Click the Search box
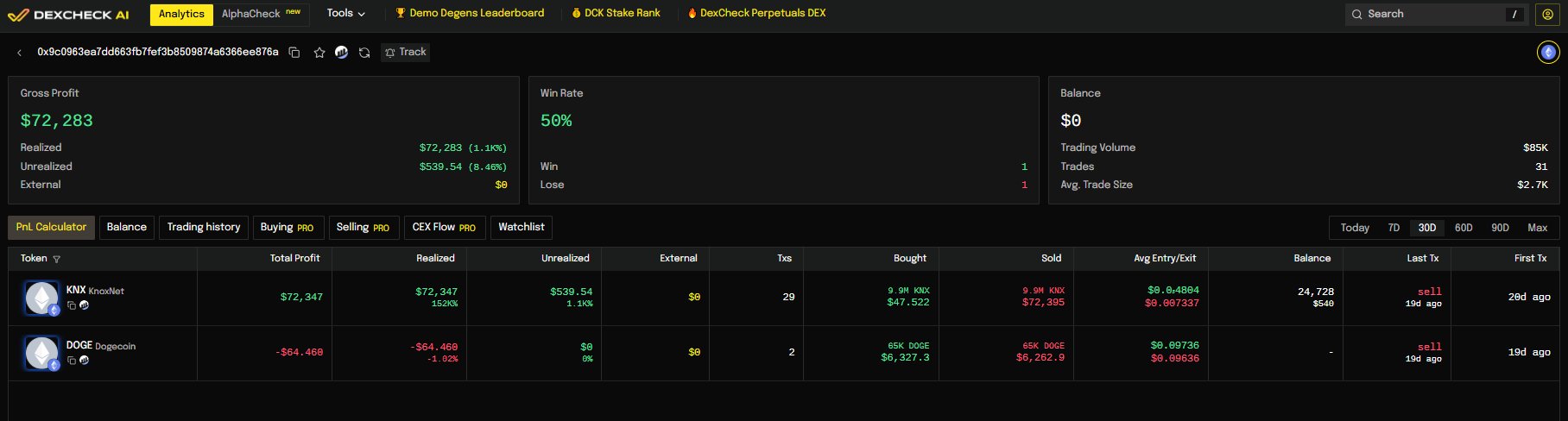 click(1436, 14)
